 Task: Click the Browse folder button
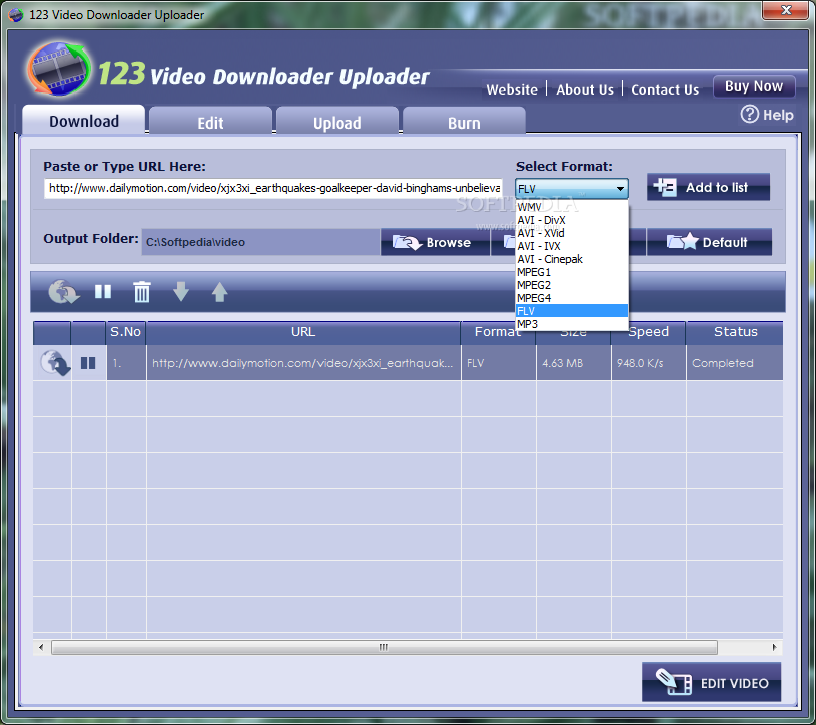tap(435, 242)
